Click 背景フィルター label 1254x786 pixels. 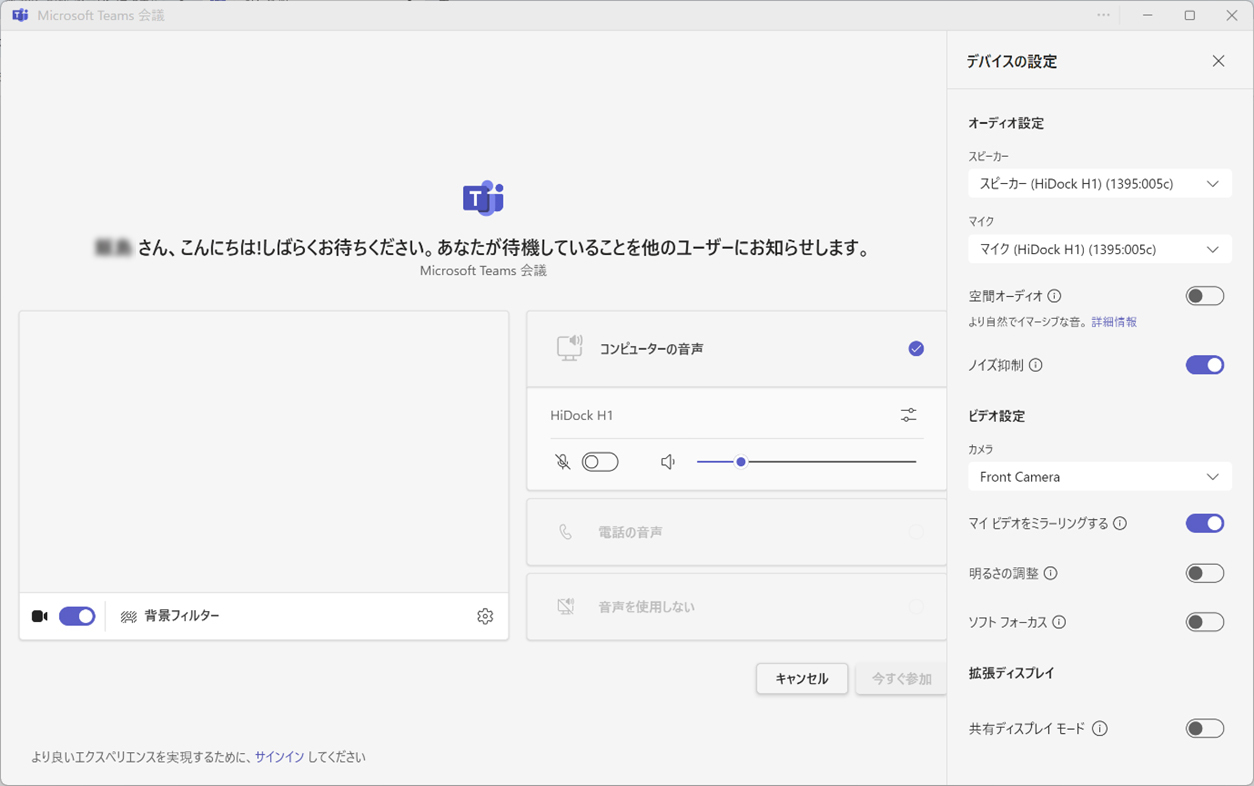(x=182, y=616)
